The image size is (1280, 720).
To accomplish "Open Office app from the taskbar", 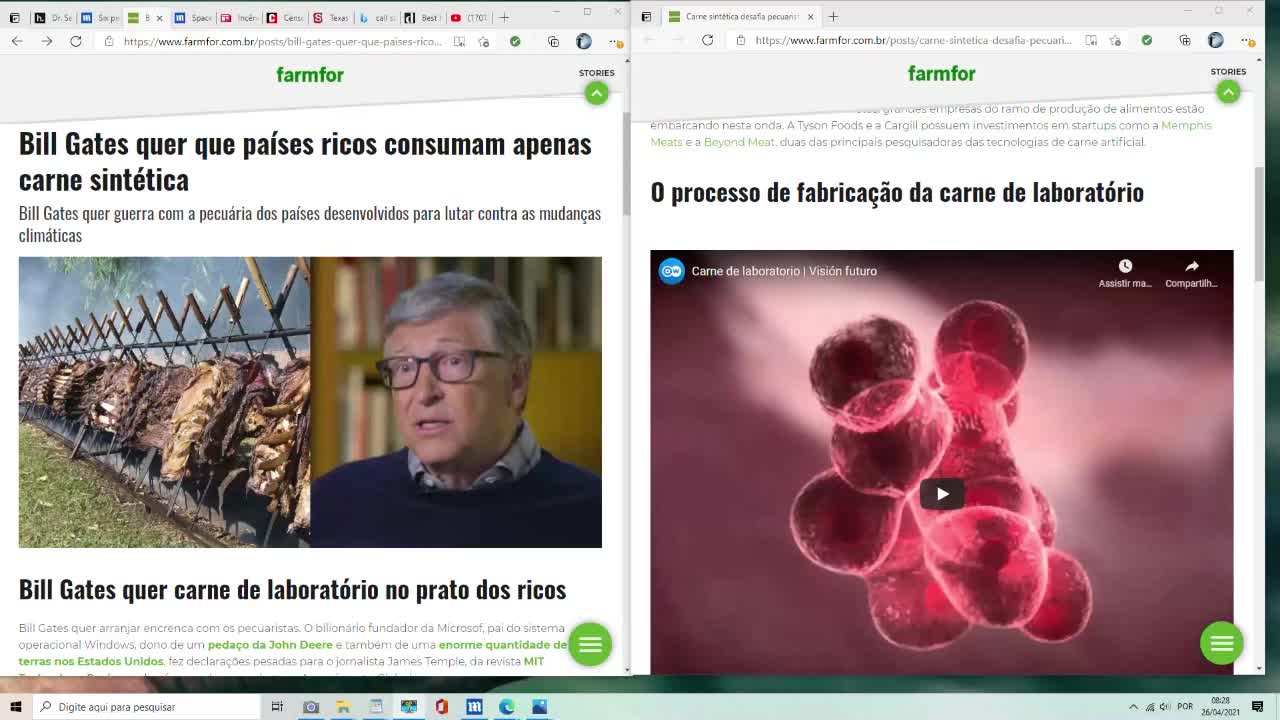I will pyautogui.click(x=441, y=707).
